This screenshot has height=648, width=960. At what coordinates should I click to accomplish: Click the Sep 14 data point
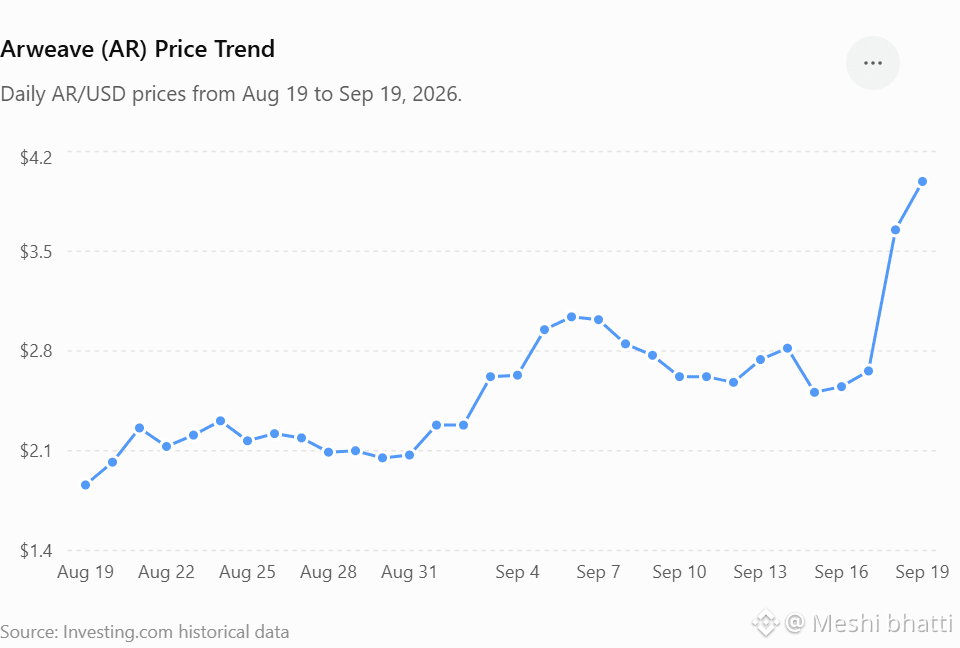(x=787, y=348)
